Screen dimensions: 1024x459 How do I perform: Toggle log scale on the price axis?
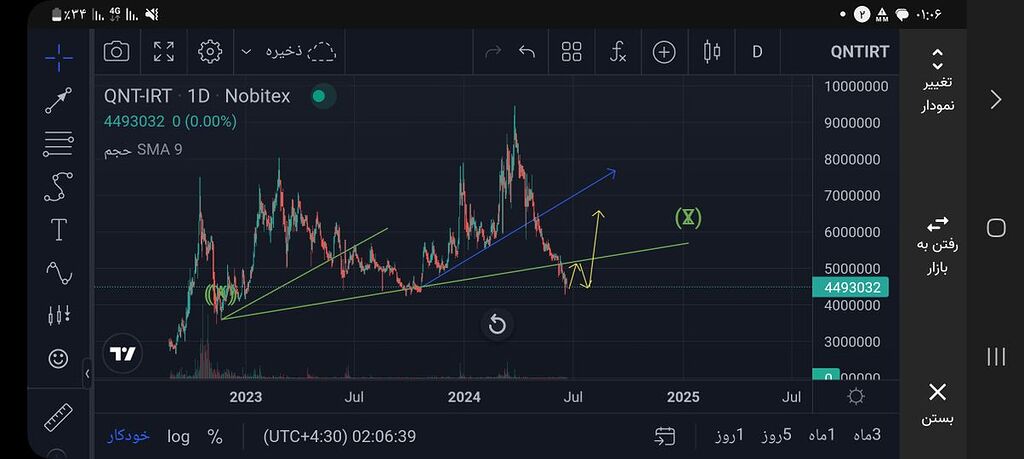(178, 436)
